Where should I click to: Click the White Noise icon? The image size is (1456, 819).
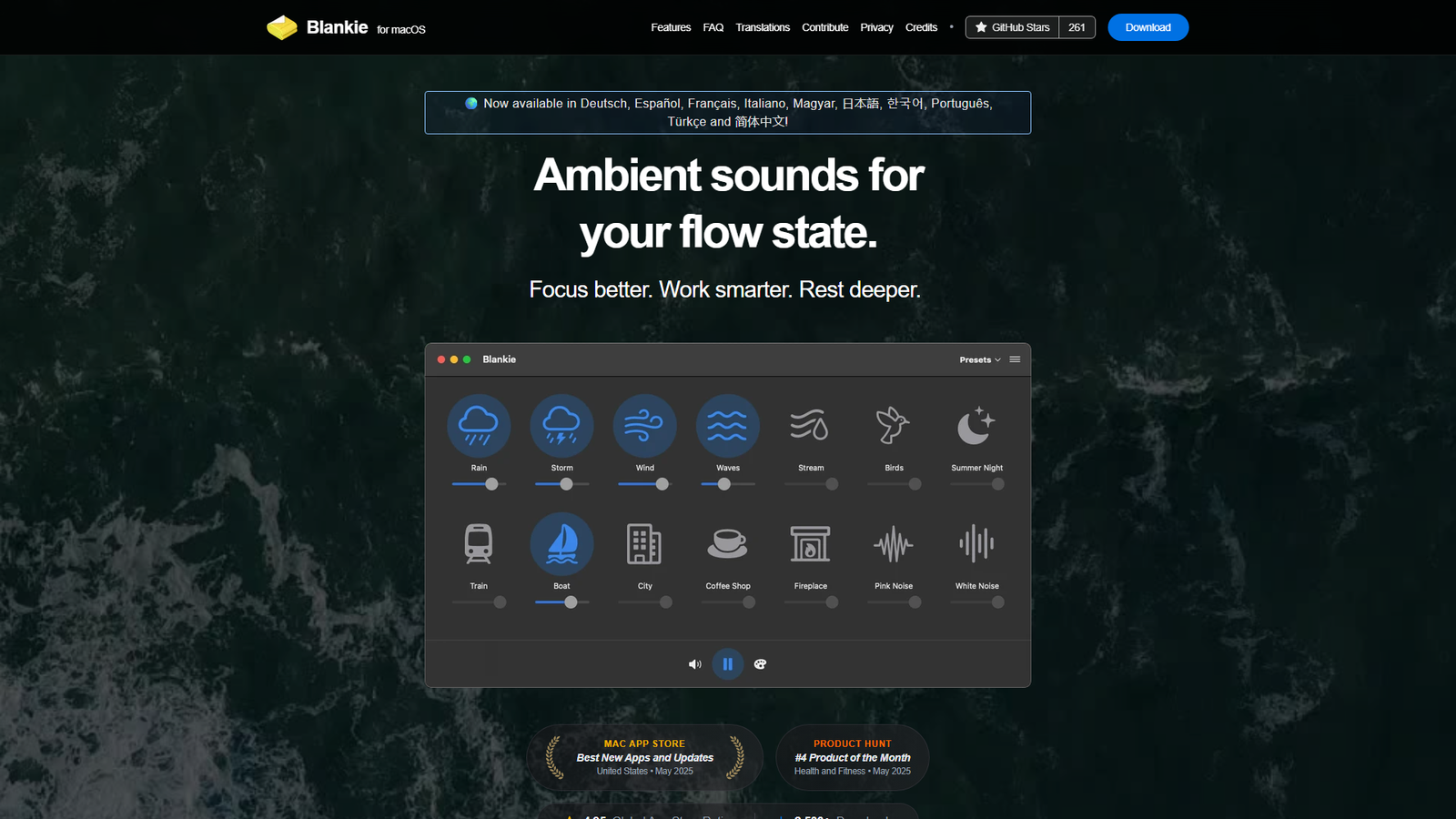976,544
